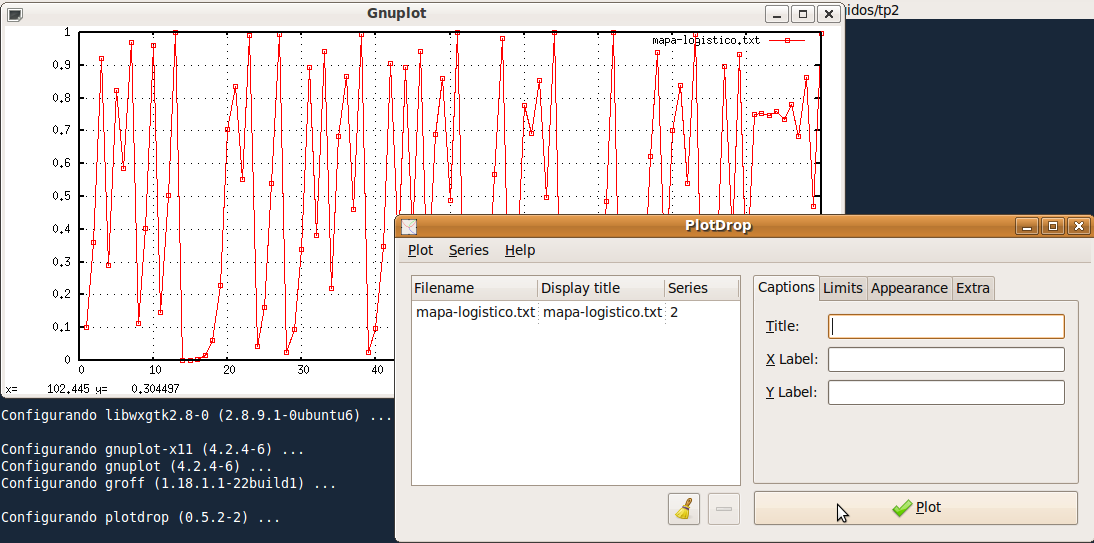Screen dimensions: 1094x543
Task: Click the Gnuplot window title bar
Action: tap(396, 13)
